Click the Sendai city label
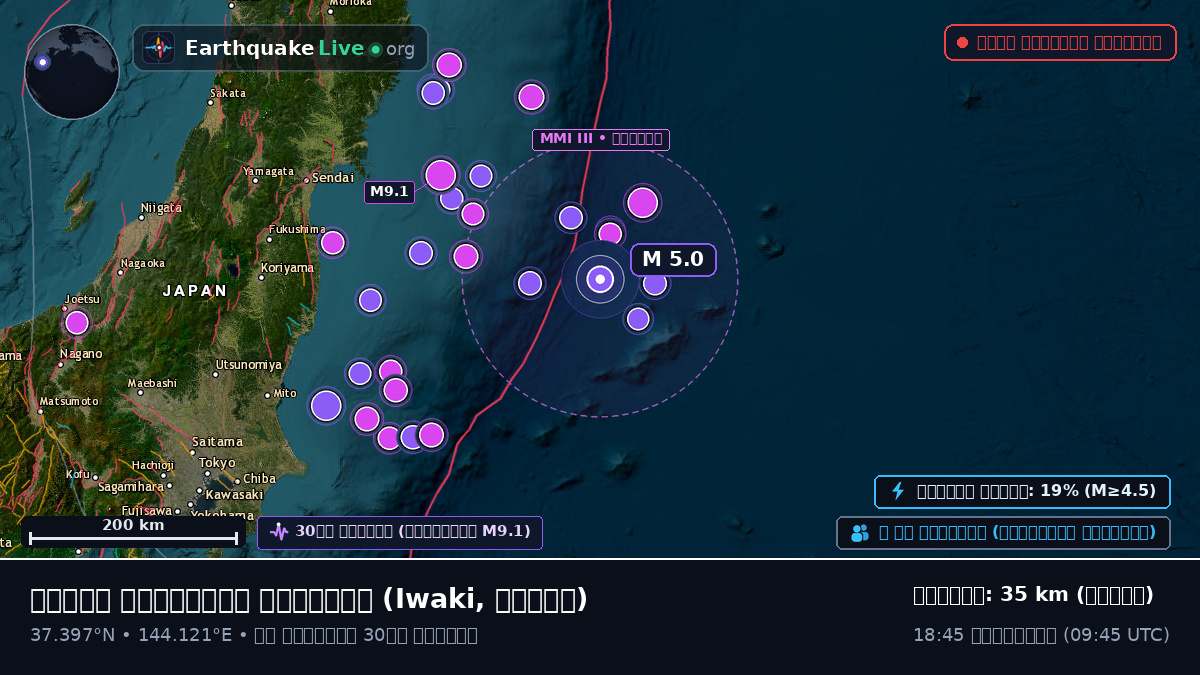The height and width of the screenshot is (675, 1200). [x=333, y=178]
